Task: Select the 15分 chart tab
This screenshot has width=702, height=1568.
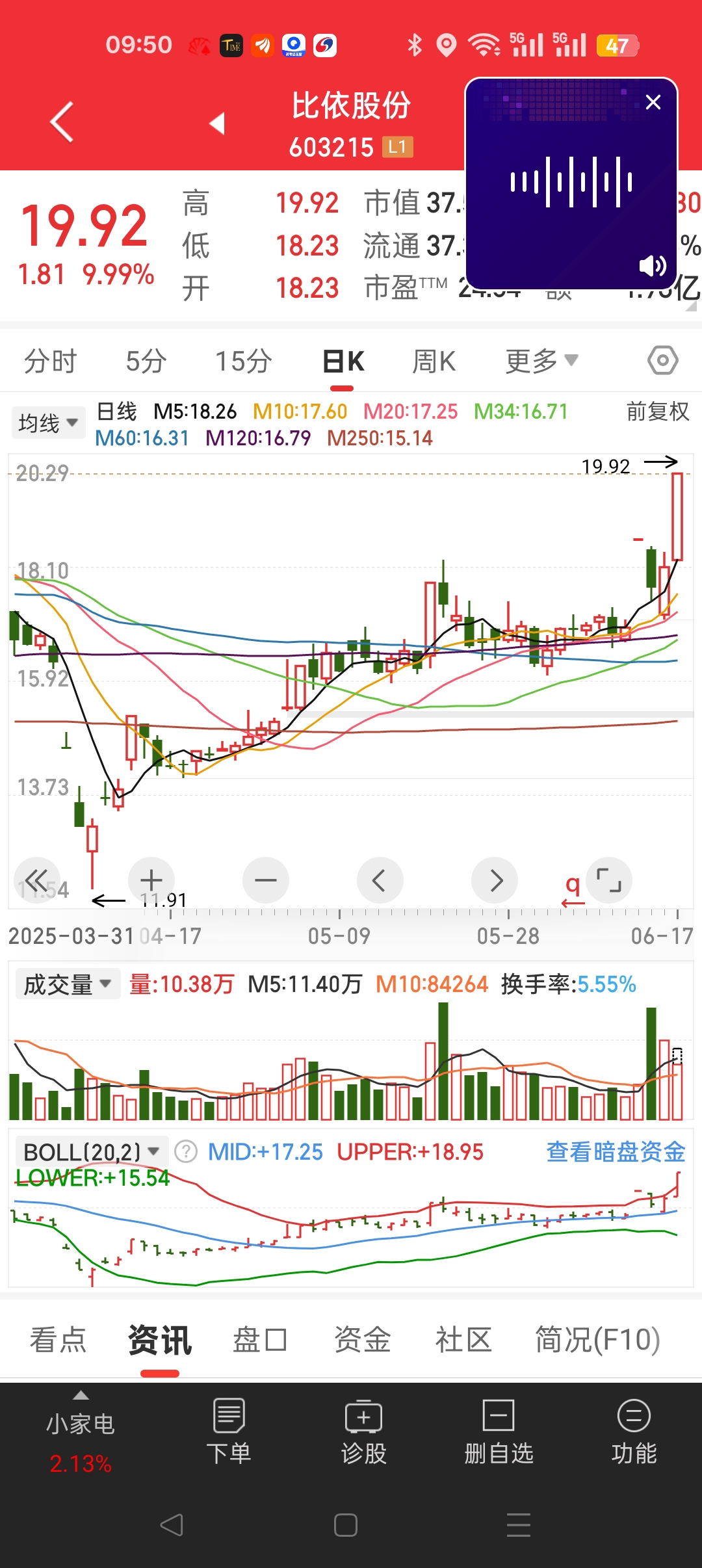Action: tap(244, 361)
